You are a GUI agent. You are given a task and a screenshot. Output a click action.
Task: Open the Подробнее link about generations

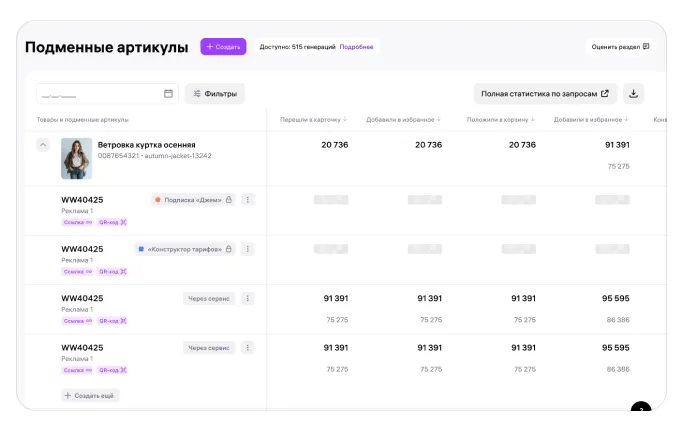[x=356, y=47]
